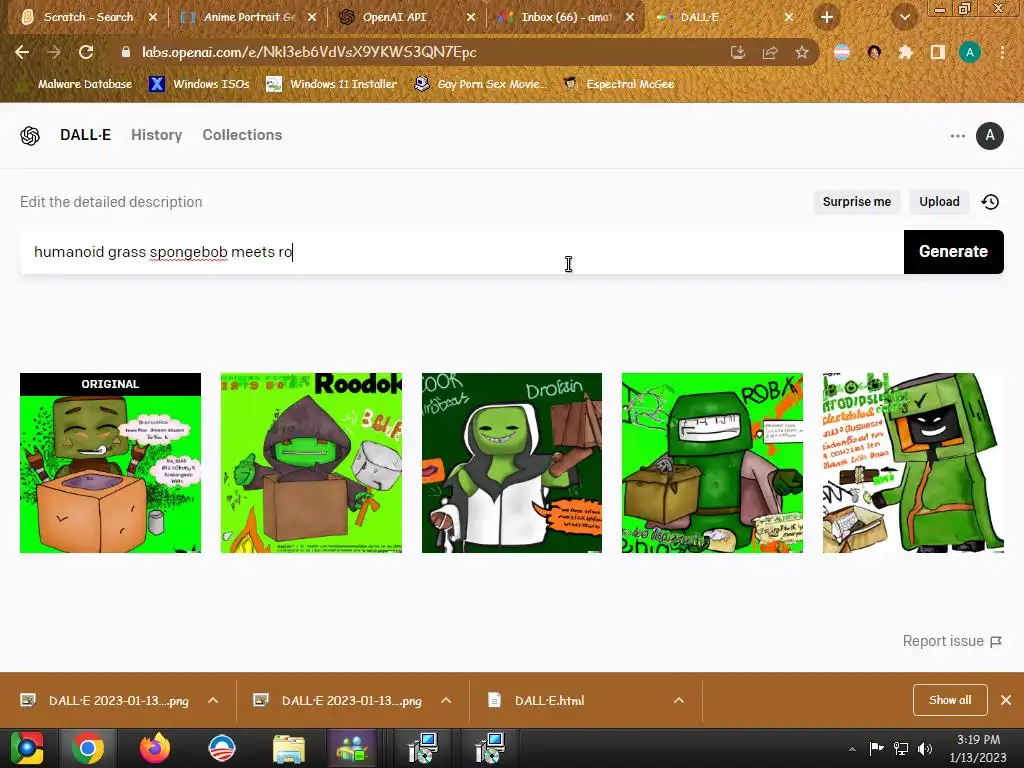The width and height of the screenshot is (1024, 768).
Task: Open the ROBX green helmet image
Action: pyautogui.click(x=712, y=463)
